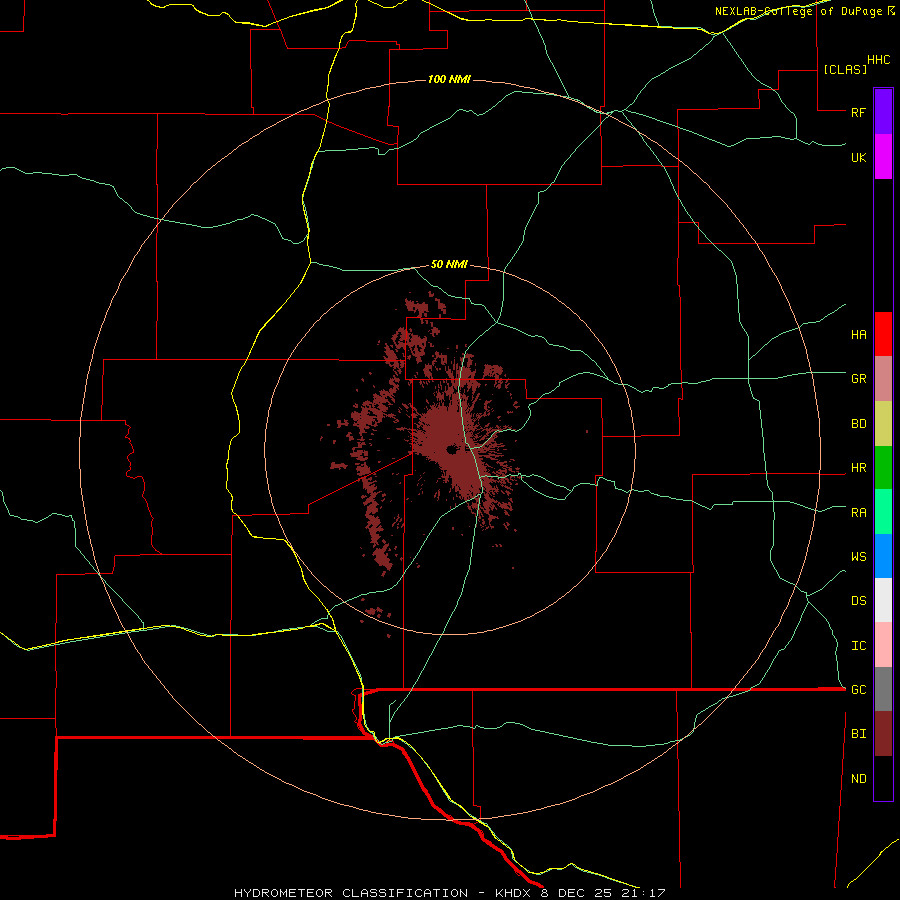Click the [CLAS] units label
This screenshot has height=900, width=900.
[x=845, y=69]
